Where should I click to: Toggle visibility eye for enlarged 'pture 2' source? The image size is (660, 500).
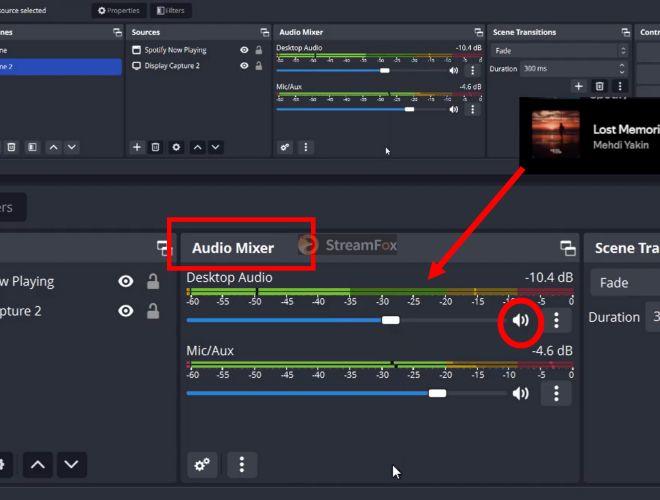point(125,311)
